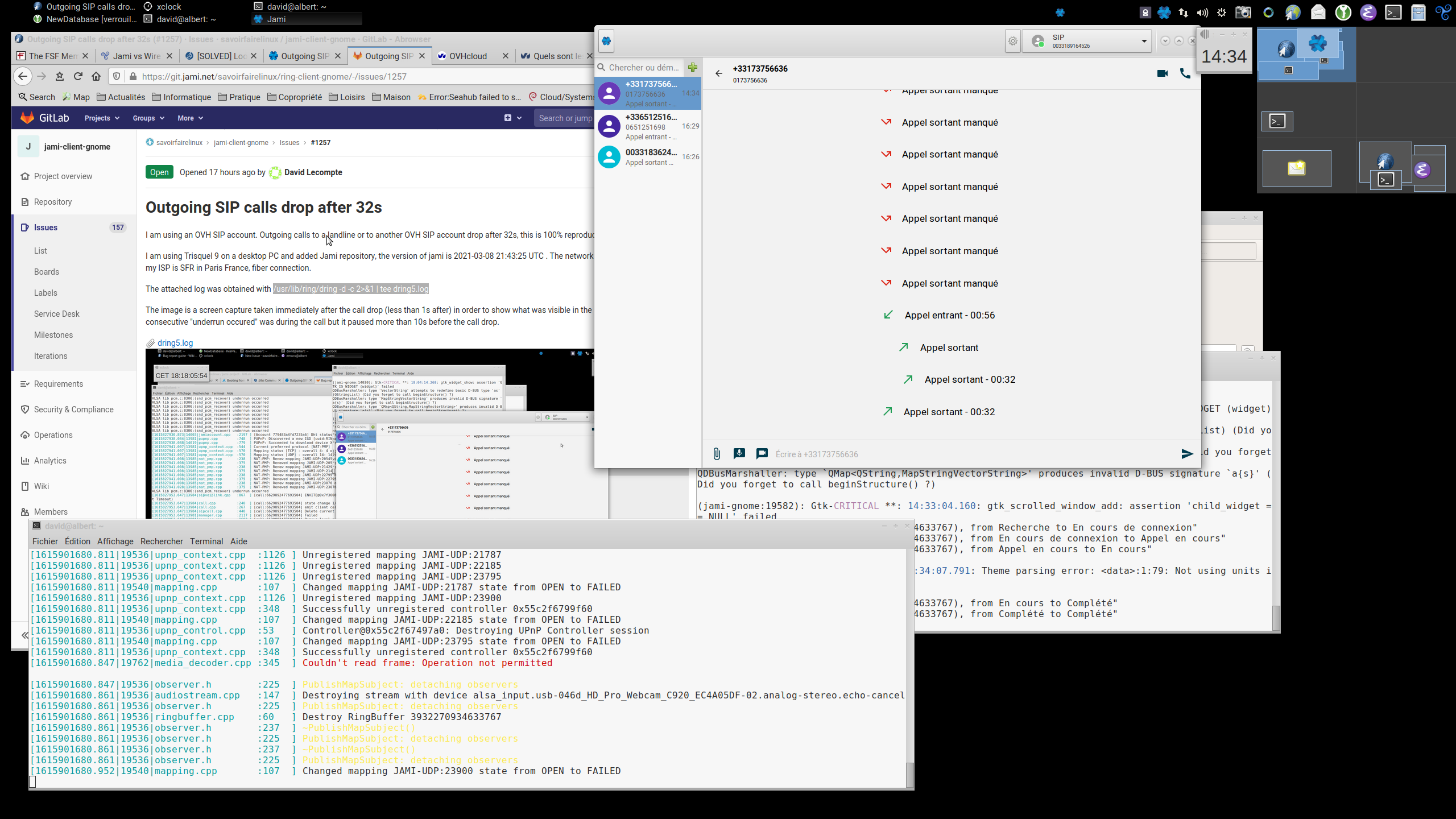Open terminal Fichier menu
The height and width of the screenshot is (819, 1456).
(45, 541)
